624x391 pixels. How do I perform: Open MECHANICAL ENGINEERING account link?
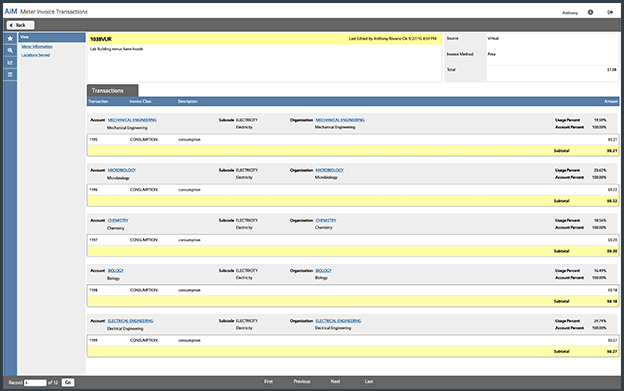[x=132, y=120]
